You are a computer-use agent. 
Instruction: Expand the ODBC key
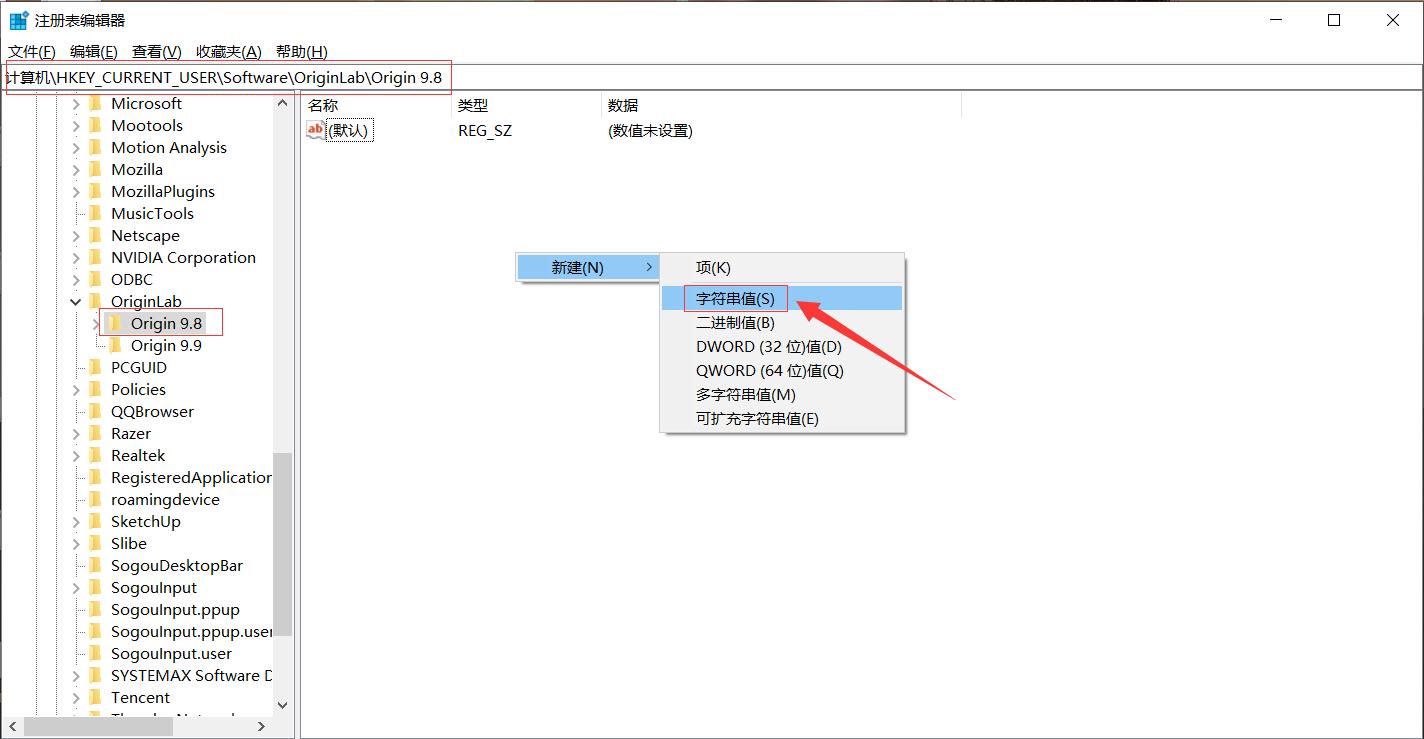click(76, 280)
